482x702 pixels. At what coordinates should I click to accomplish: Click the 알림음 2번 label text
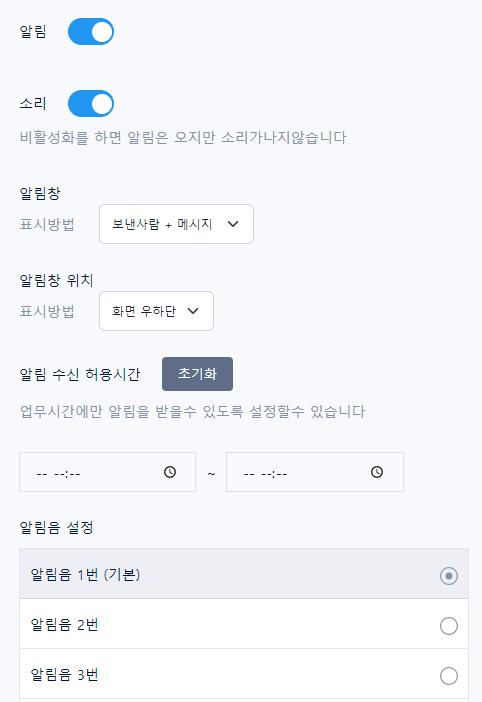coord(64,625)
